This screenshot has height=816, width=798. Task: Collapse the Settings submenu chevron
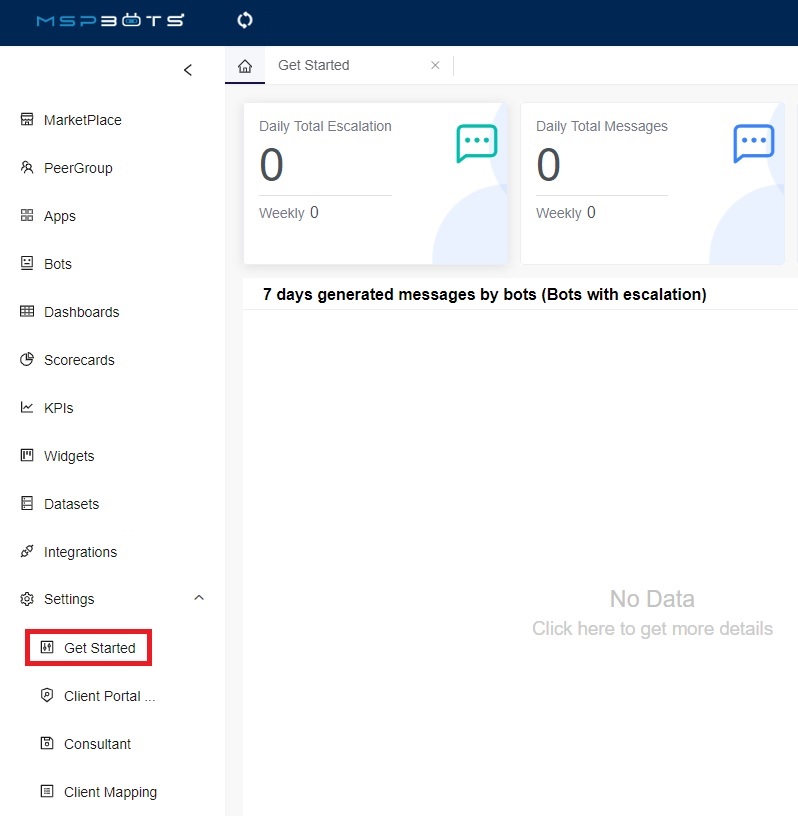pyautogui.click(x=198, y=598)
